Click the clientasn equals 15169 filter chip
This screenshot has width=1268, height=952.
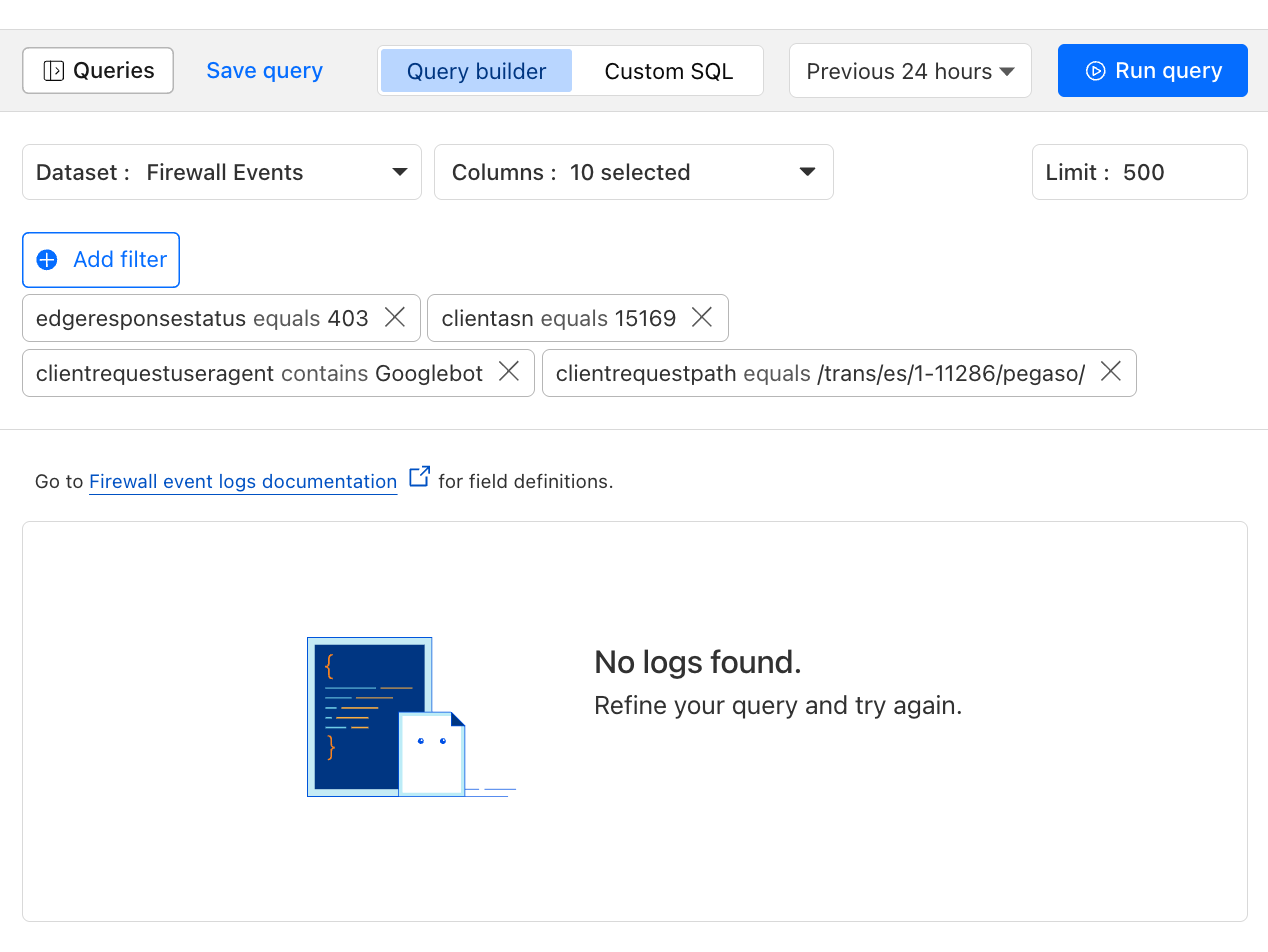tap(558, 318)
